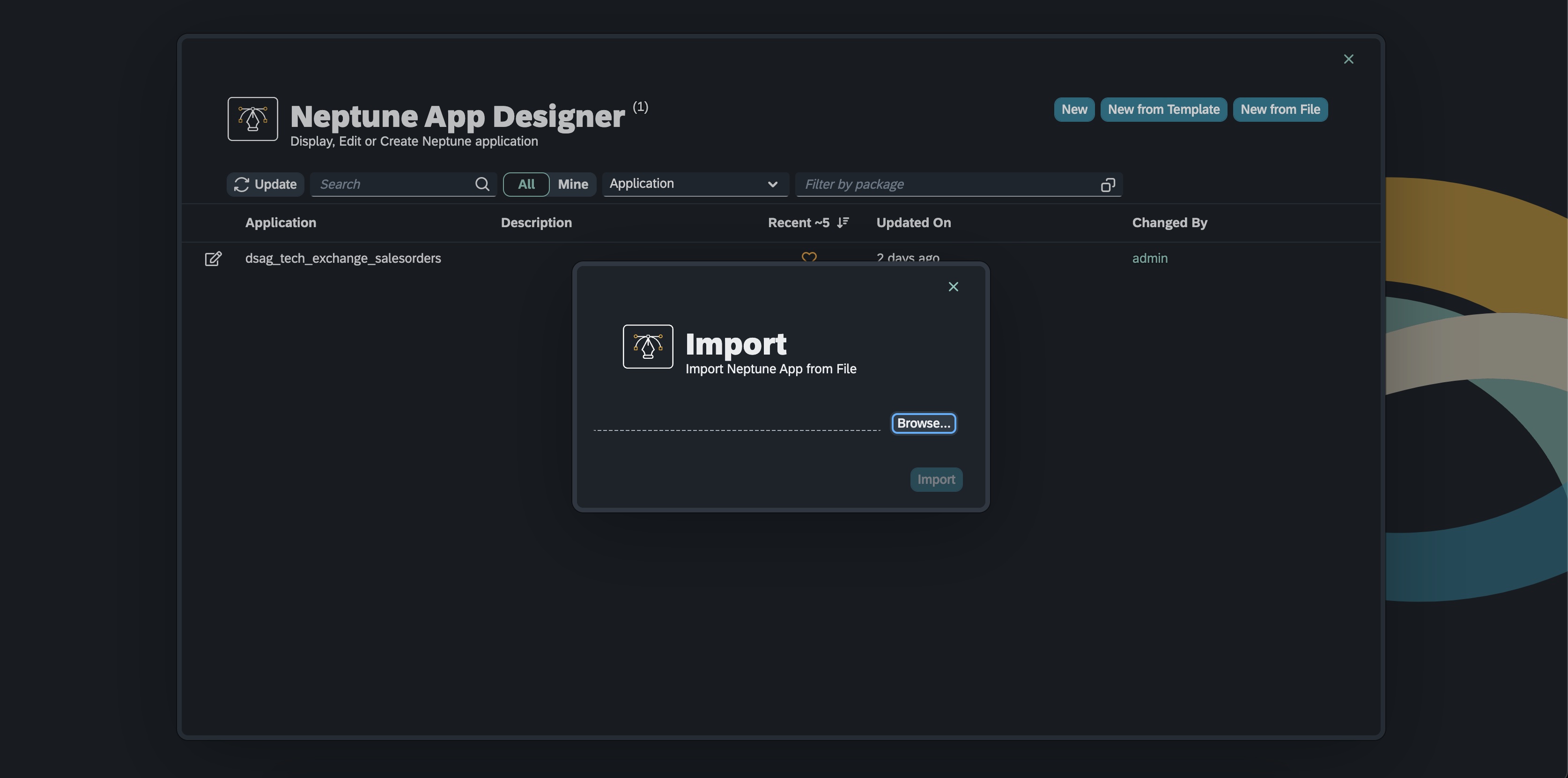Click the sort descending icon next to Recent

843,222
